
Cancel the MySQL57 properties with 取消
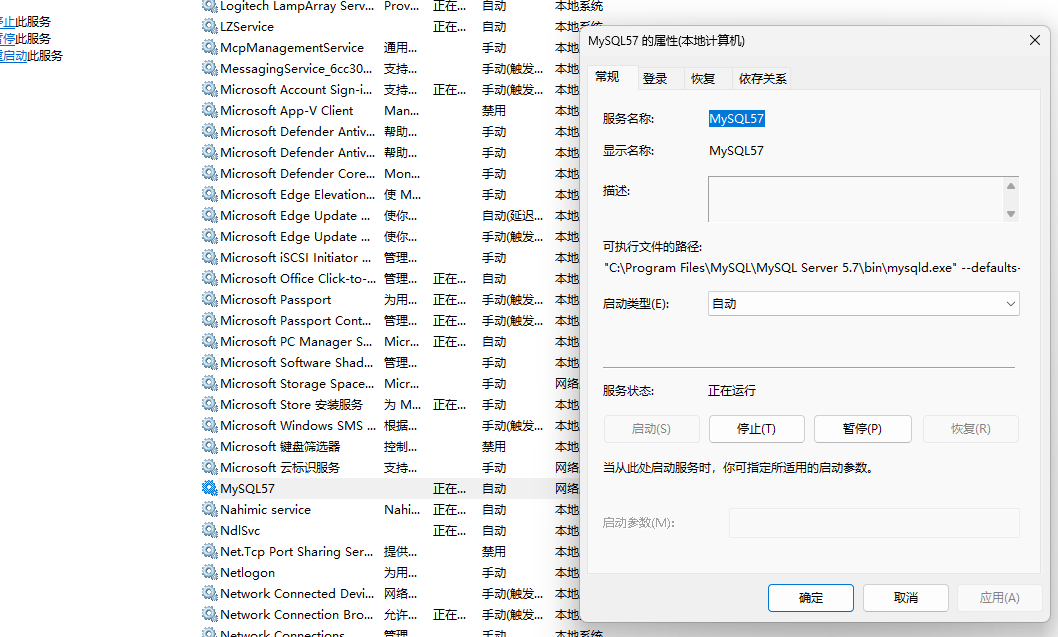(x=906, y=598)
